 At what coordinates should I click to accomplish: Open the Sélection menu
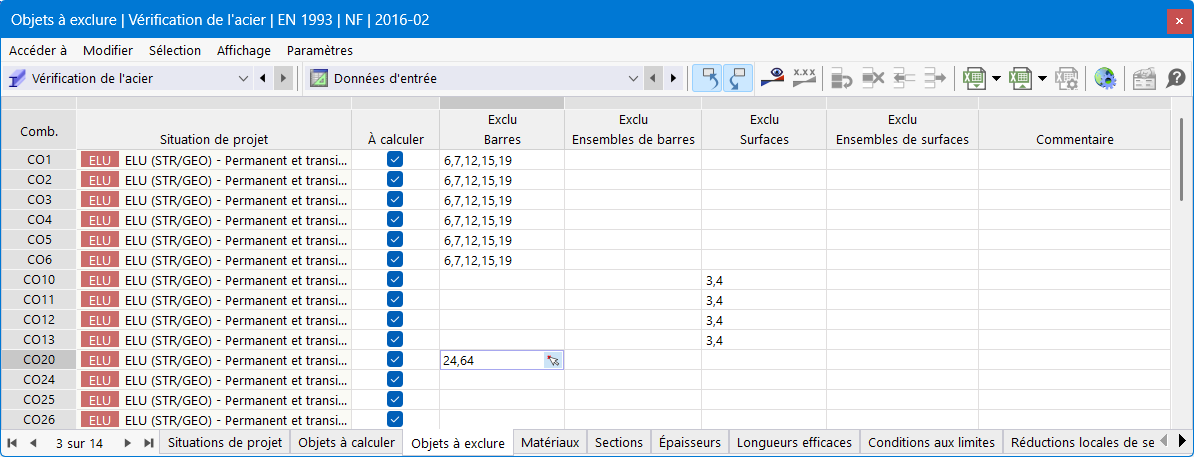pyautogui.click(x=175, y=50)
